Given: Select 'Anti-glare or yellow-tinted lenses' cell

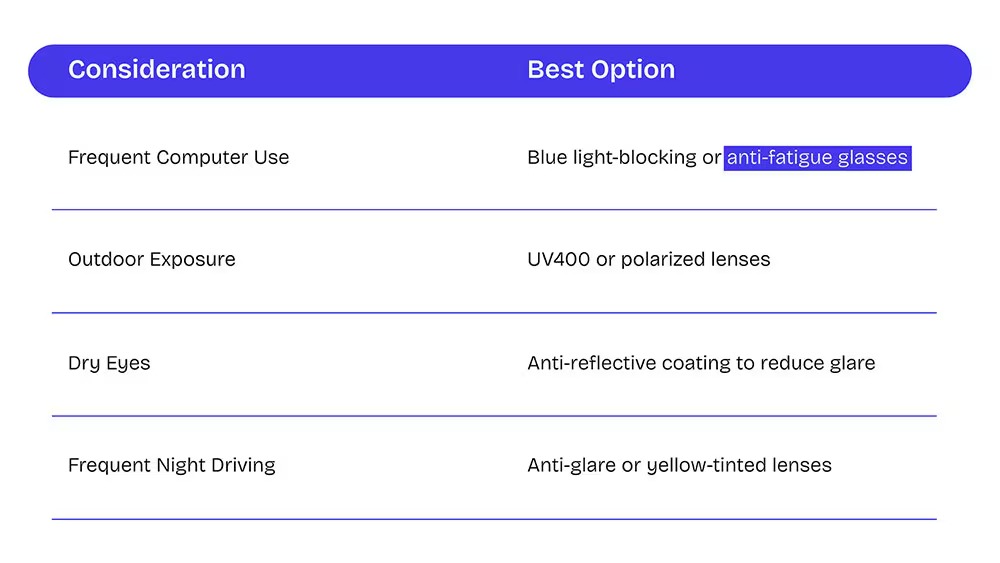Looking at the screenshot, I should 679,465.
